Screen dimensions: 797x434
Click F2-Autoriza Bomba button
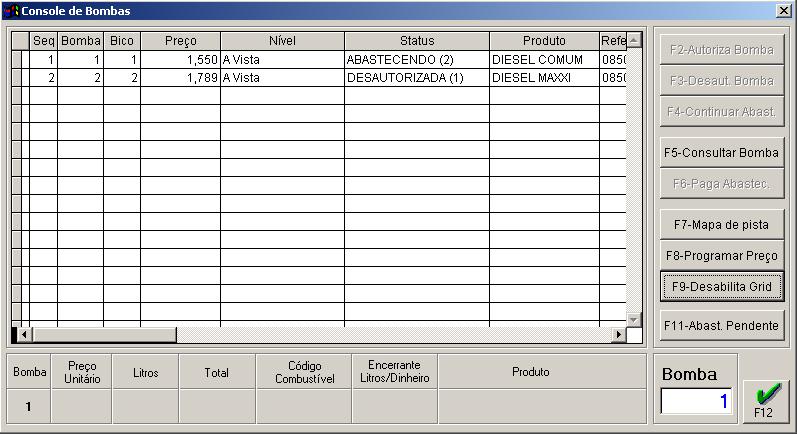[722, 49]
